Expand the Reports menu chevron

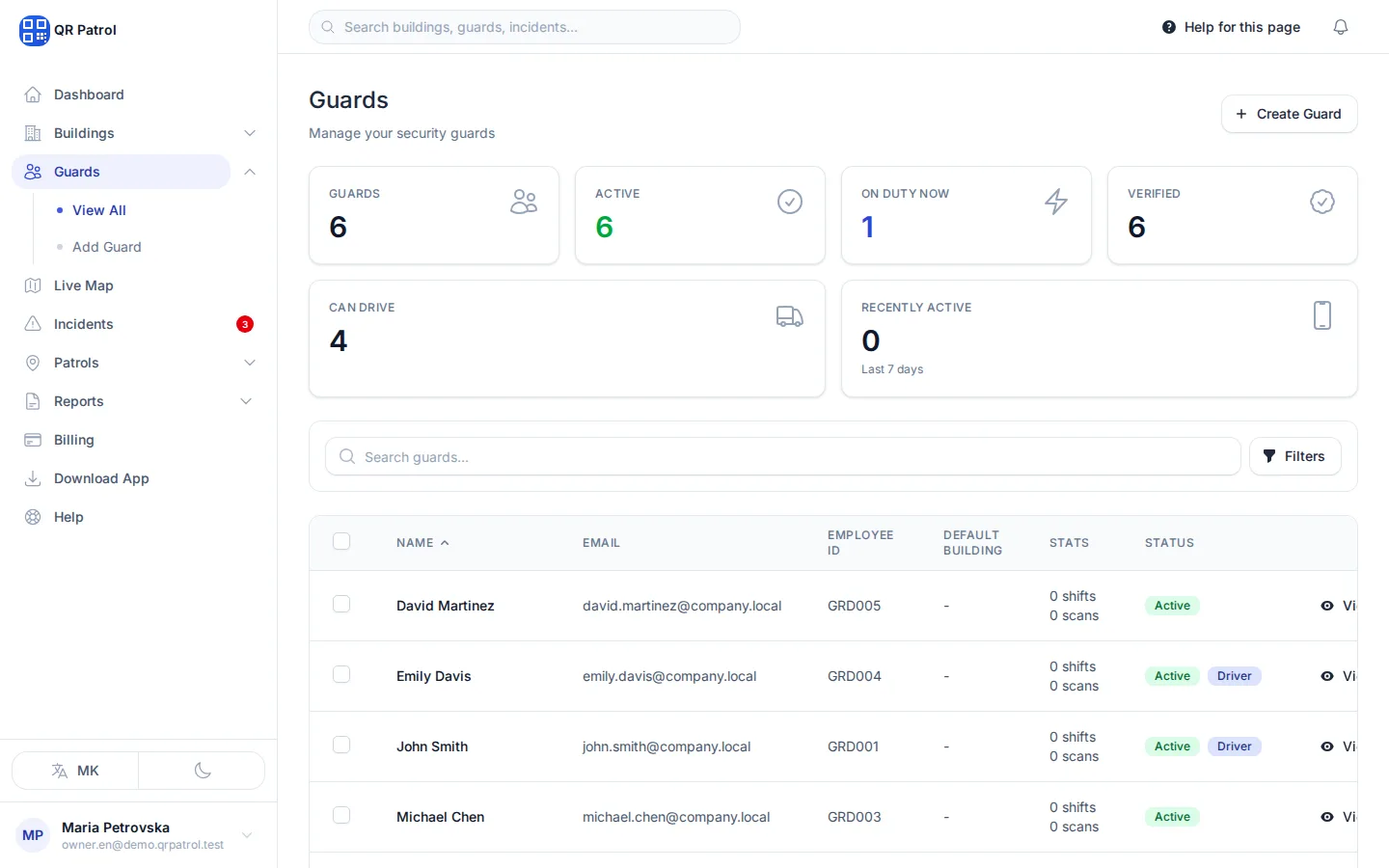coord(246,401)
